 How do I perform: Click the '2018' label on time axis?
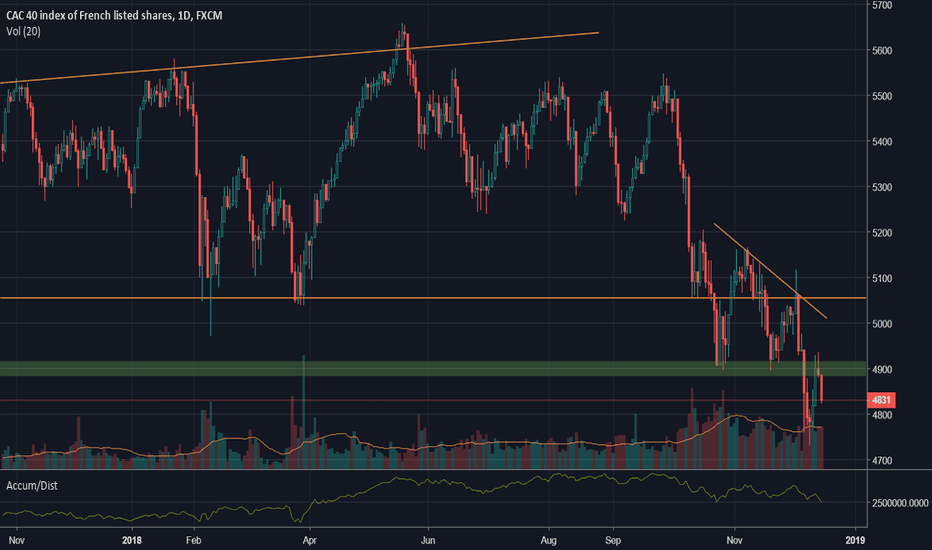(x=132, y=540)
